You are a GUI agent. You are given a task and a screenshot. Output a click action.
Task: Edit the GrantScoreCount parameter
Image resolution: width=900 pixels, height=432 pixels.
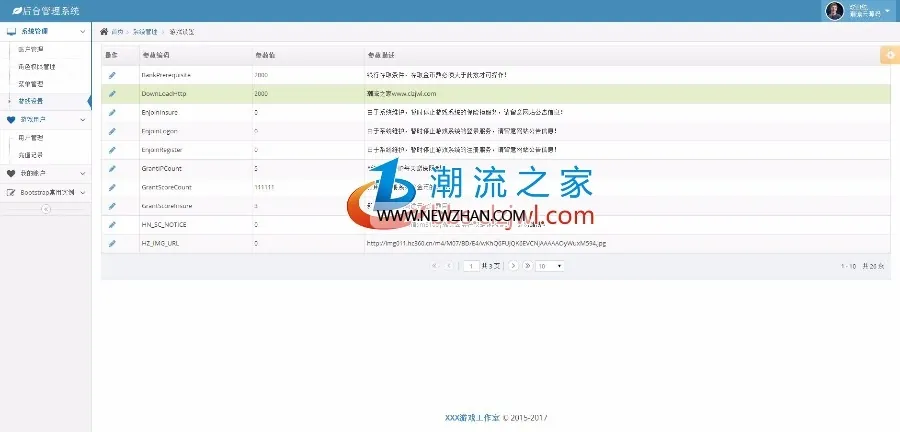point(112,188)
